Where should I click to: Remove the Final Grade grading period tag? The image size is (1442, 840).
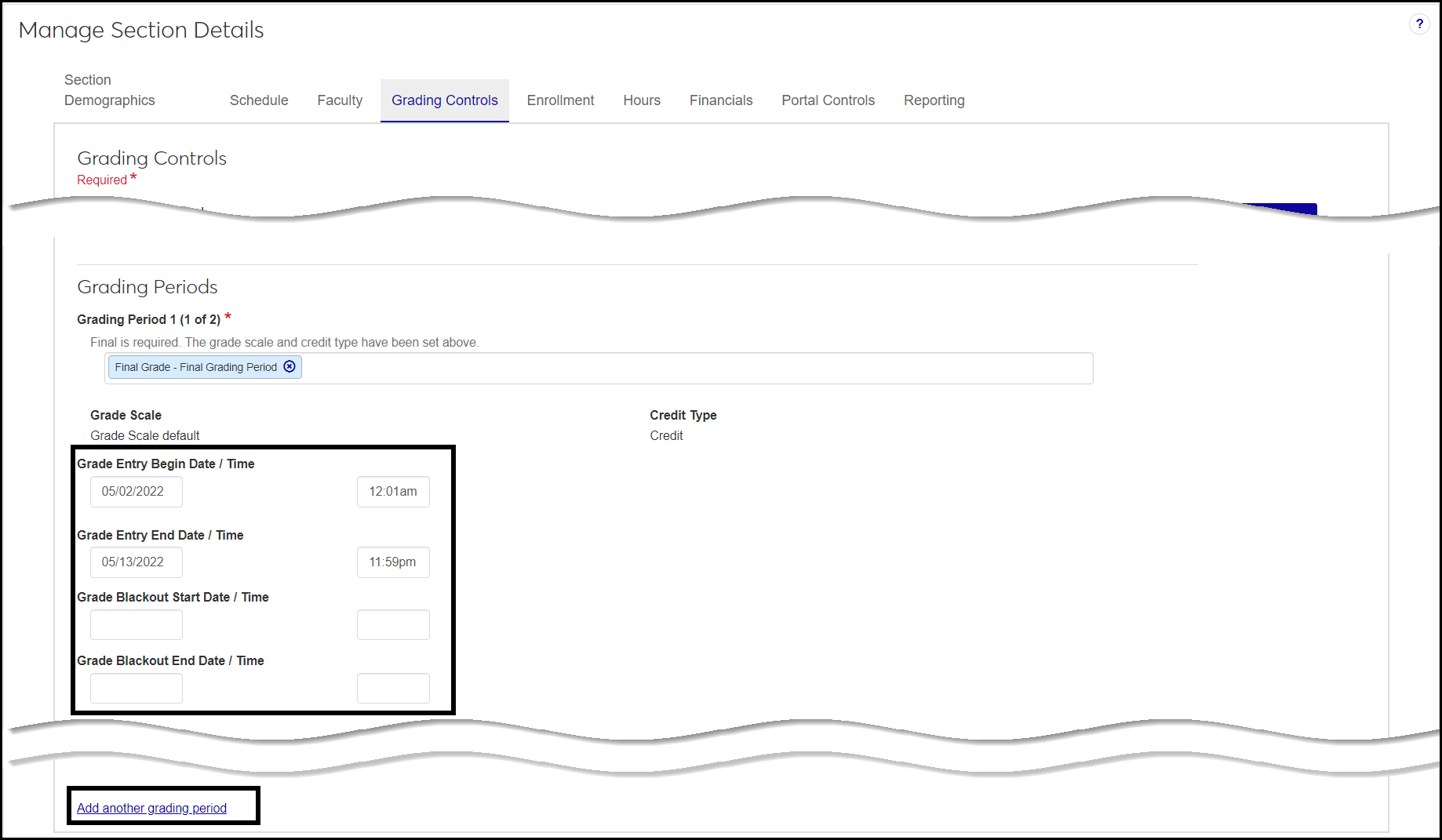click(289, 366)
